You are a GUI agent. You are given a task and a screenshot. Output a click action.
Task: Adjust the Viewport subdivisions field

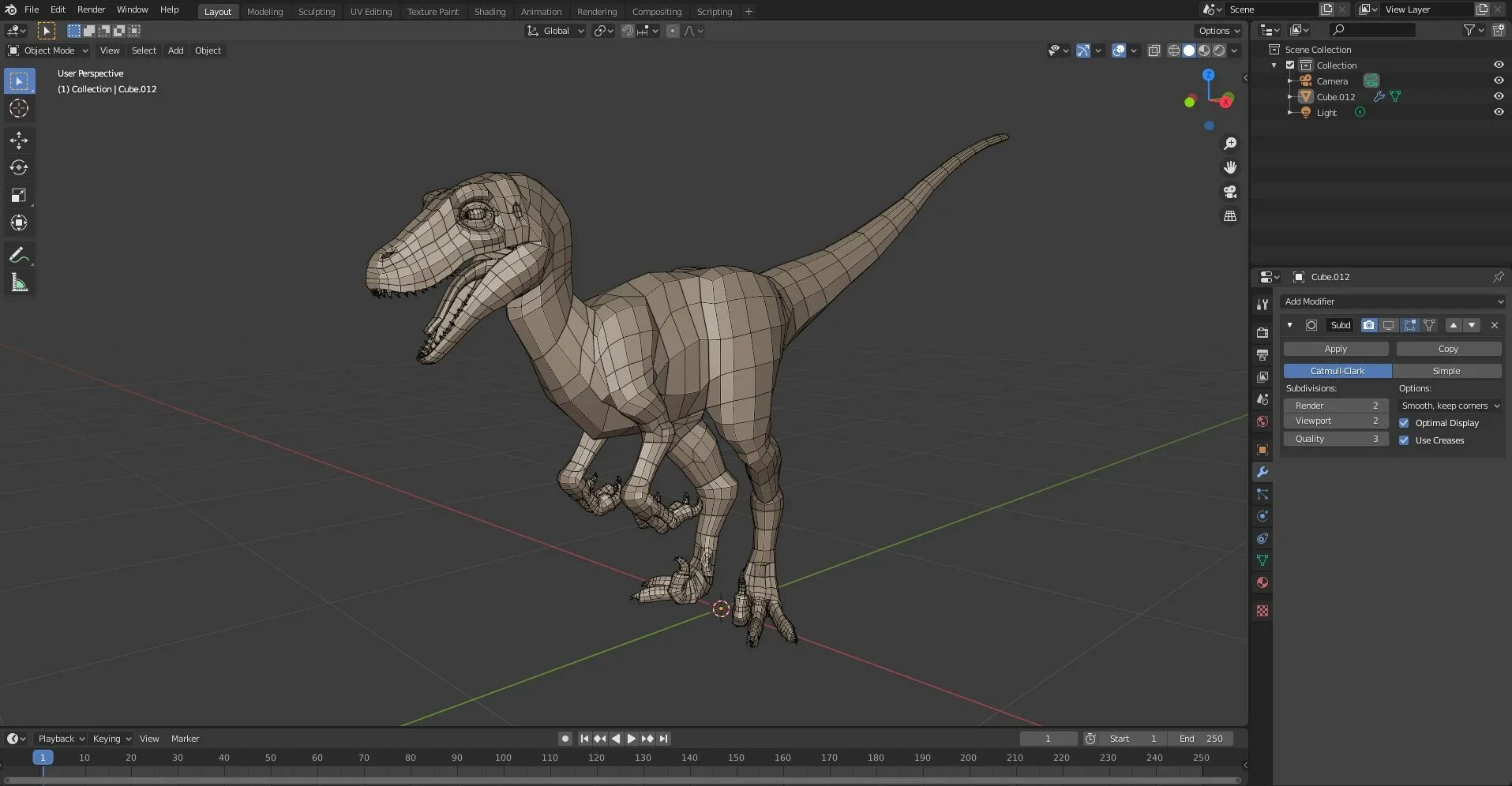1335,421
